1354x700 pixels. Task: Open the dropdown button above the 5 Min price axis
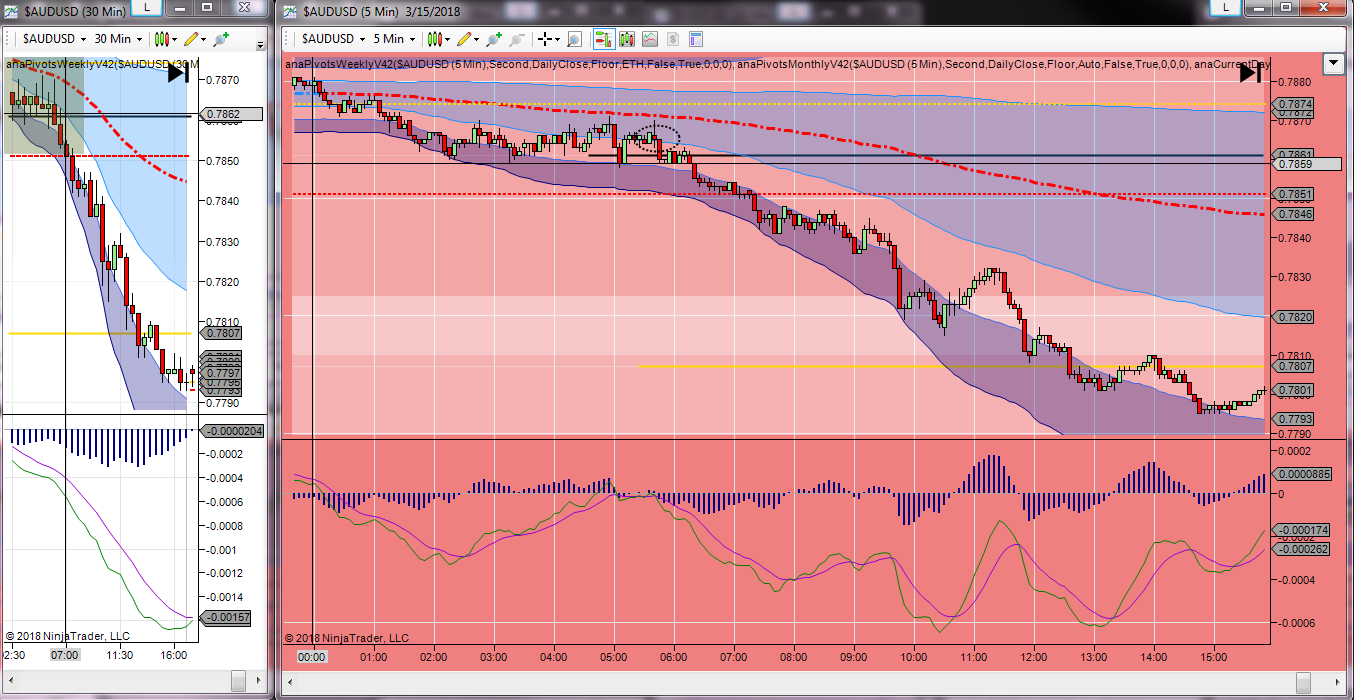(x=1333, y=64)
